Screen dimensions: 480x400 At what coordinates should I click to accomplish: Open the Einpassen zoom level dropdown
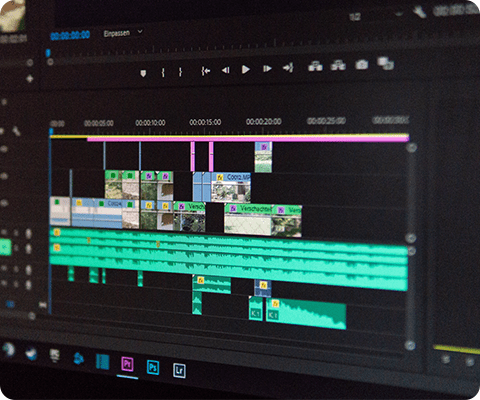point(123,33)
